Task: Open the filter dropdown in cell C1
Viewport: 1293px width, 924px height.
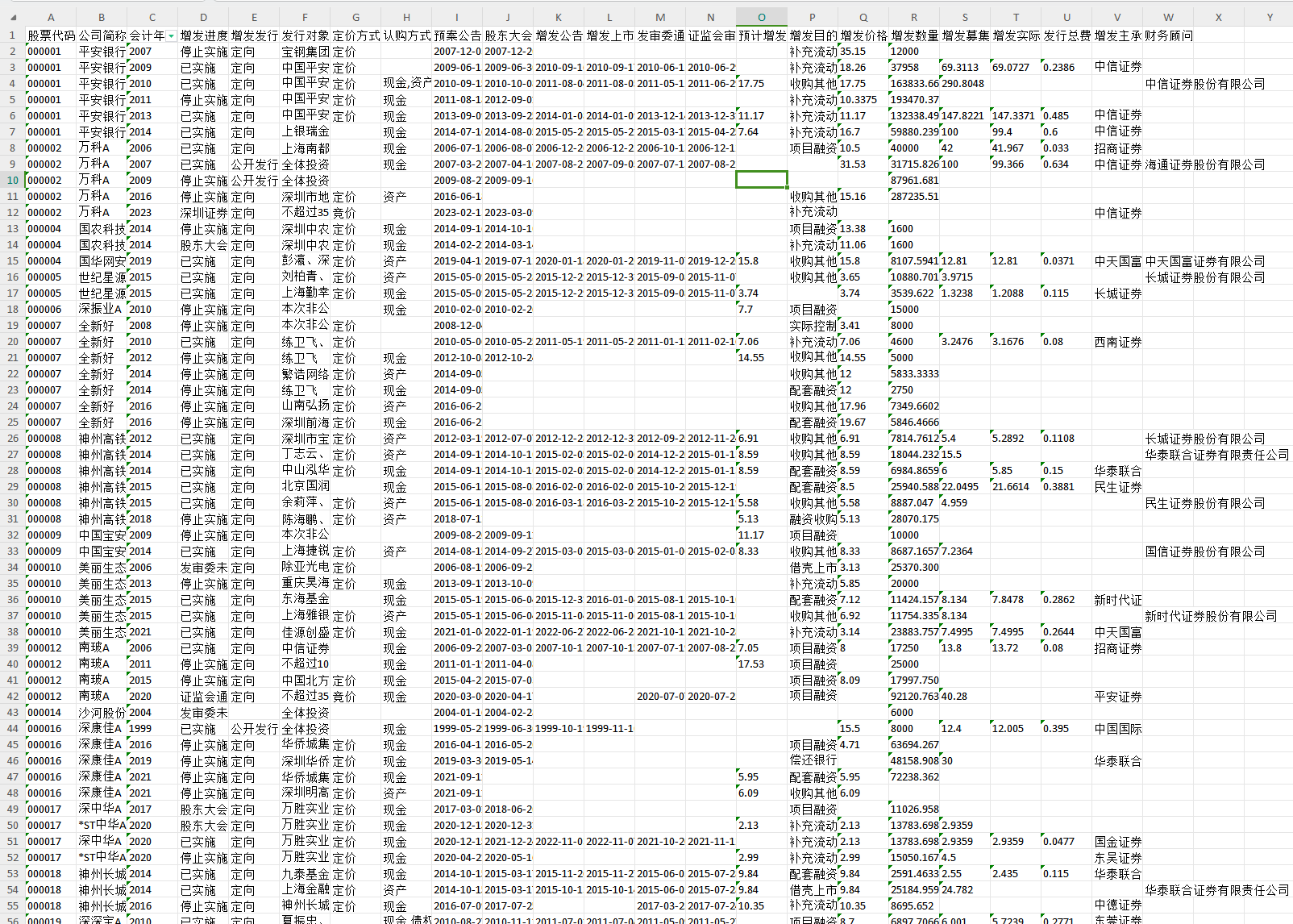Action: coord(171,36)
